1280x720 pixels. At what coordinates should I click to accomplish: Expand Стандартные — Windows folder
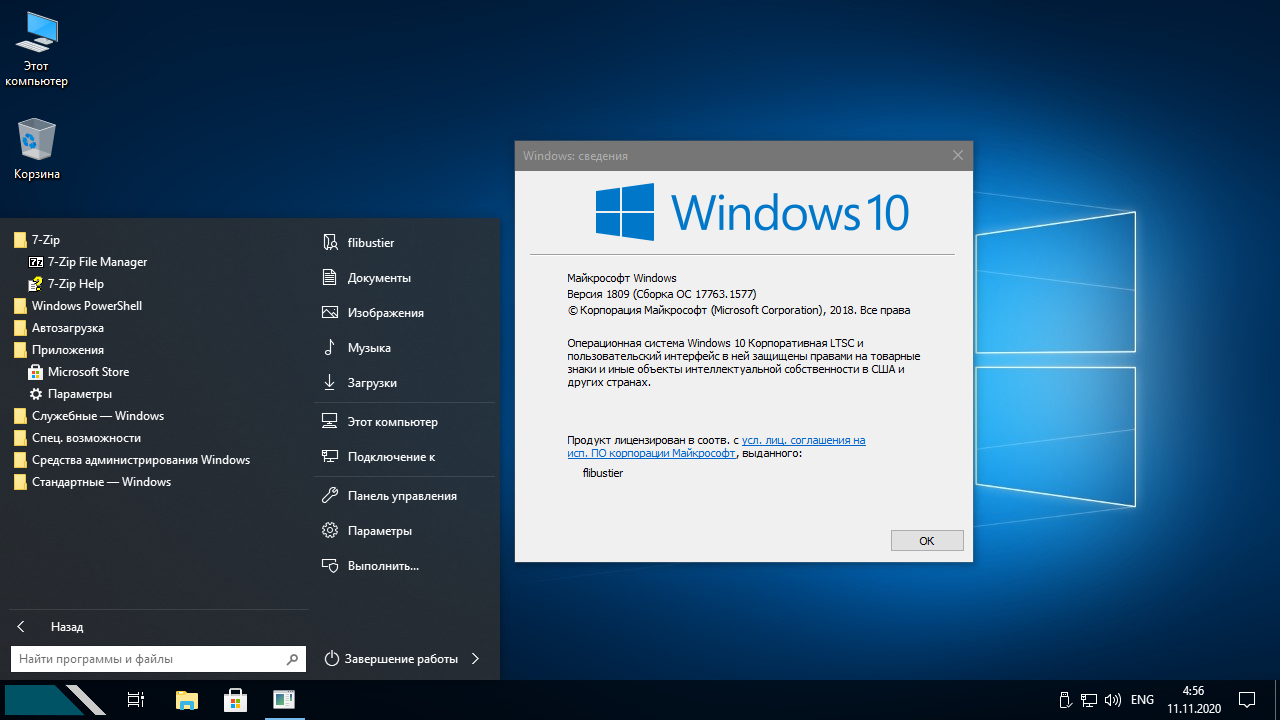tap(92, 482)
